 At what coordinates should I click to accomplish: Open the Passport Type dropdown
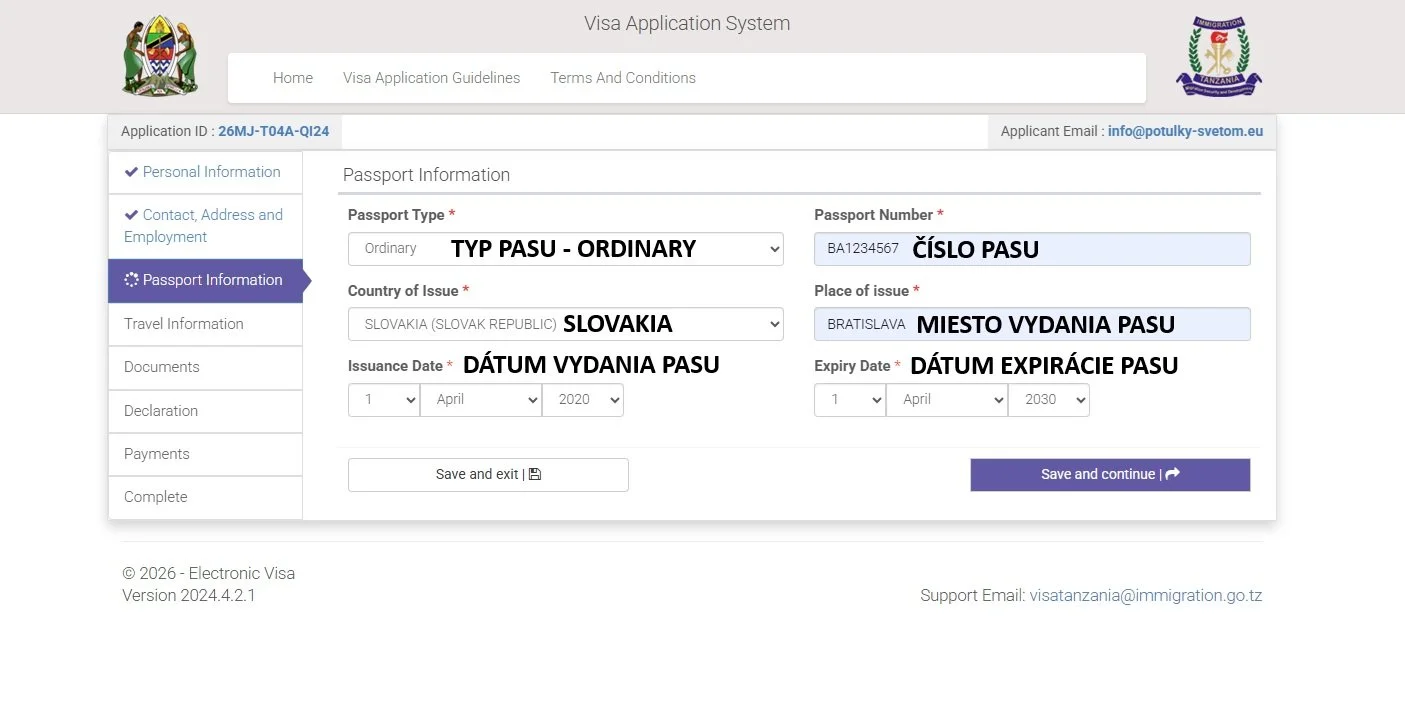566,249
